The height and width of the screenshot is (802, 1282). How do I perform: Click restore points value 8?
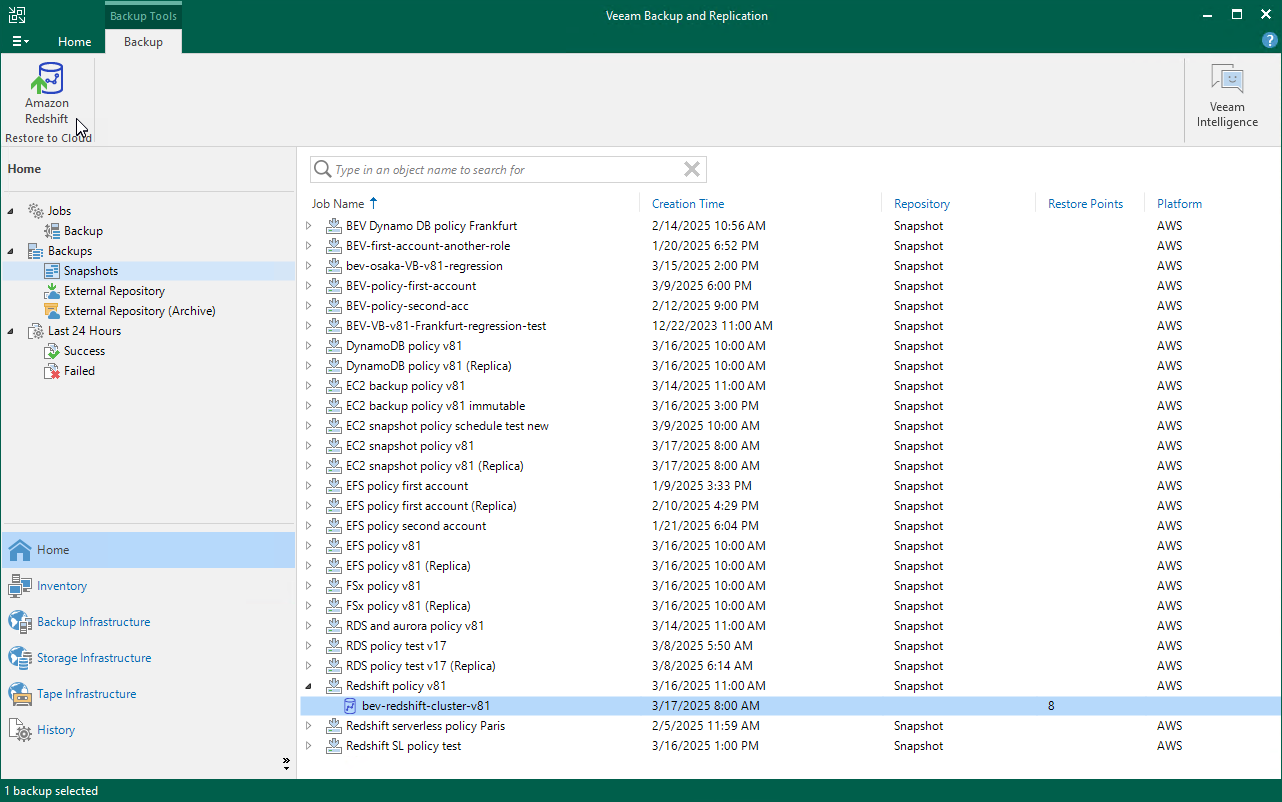1051,706
